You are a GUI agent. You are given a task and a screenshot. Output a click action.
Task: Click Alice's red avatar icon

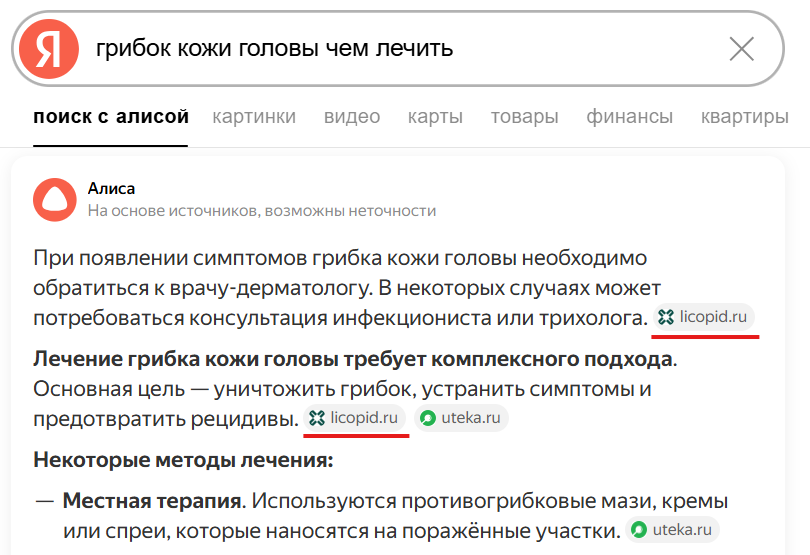coord(54,199)
